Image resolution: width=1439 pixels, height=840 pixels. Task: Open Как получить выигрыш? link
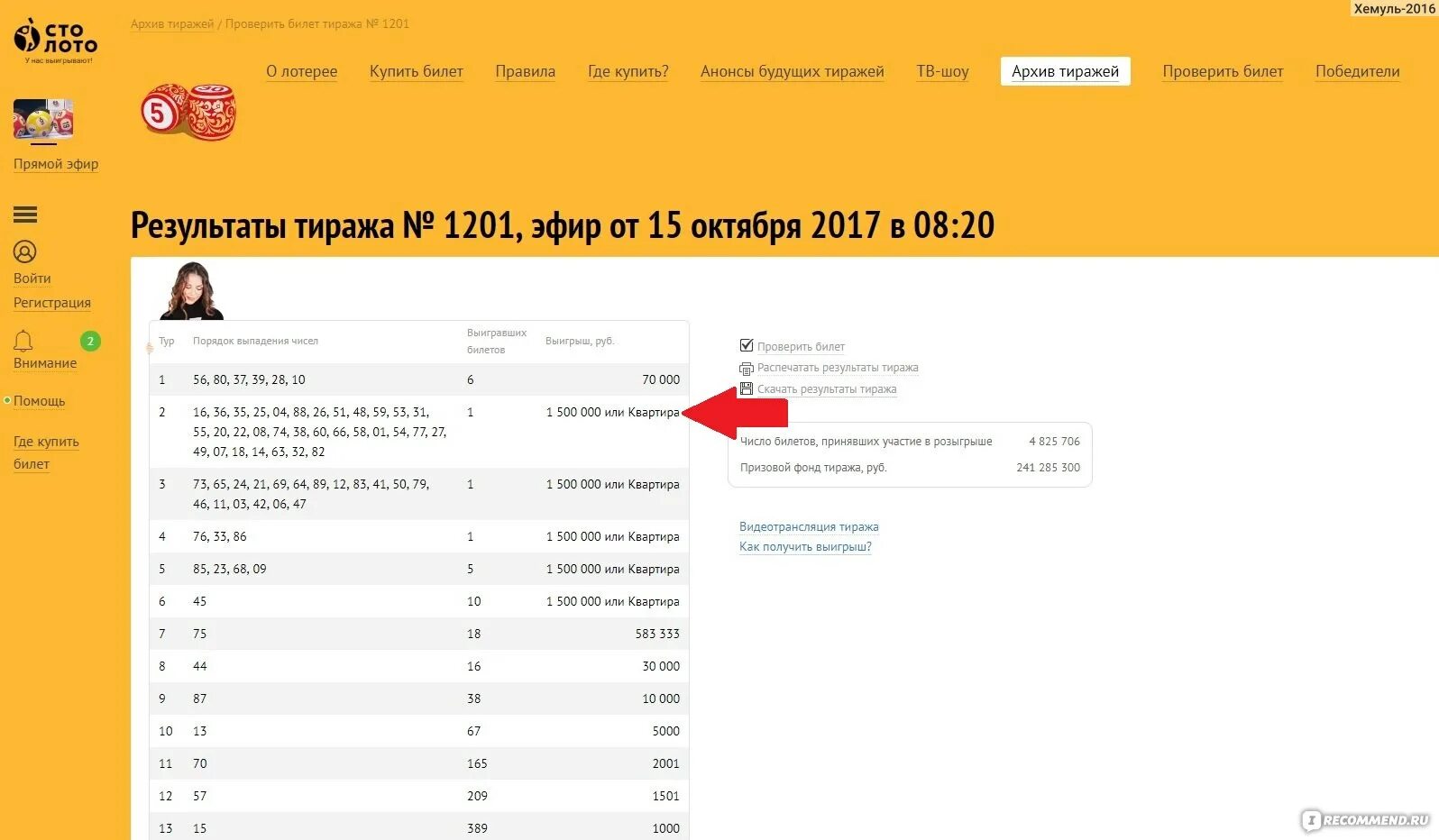coord(805,547)
